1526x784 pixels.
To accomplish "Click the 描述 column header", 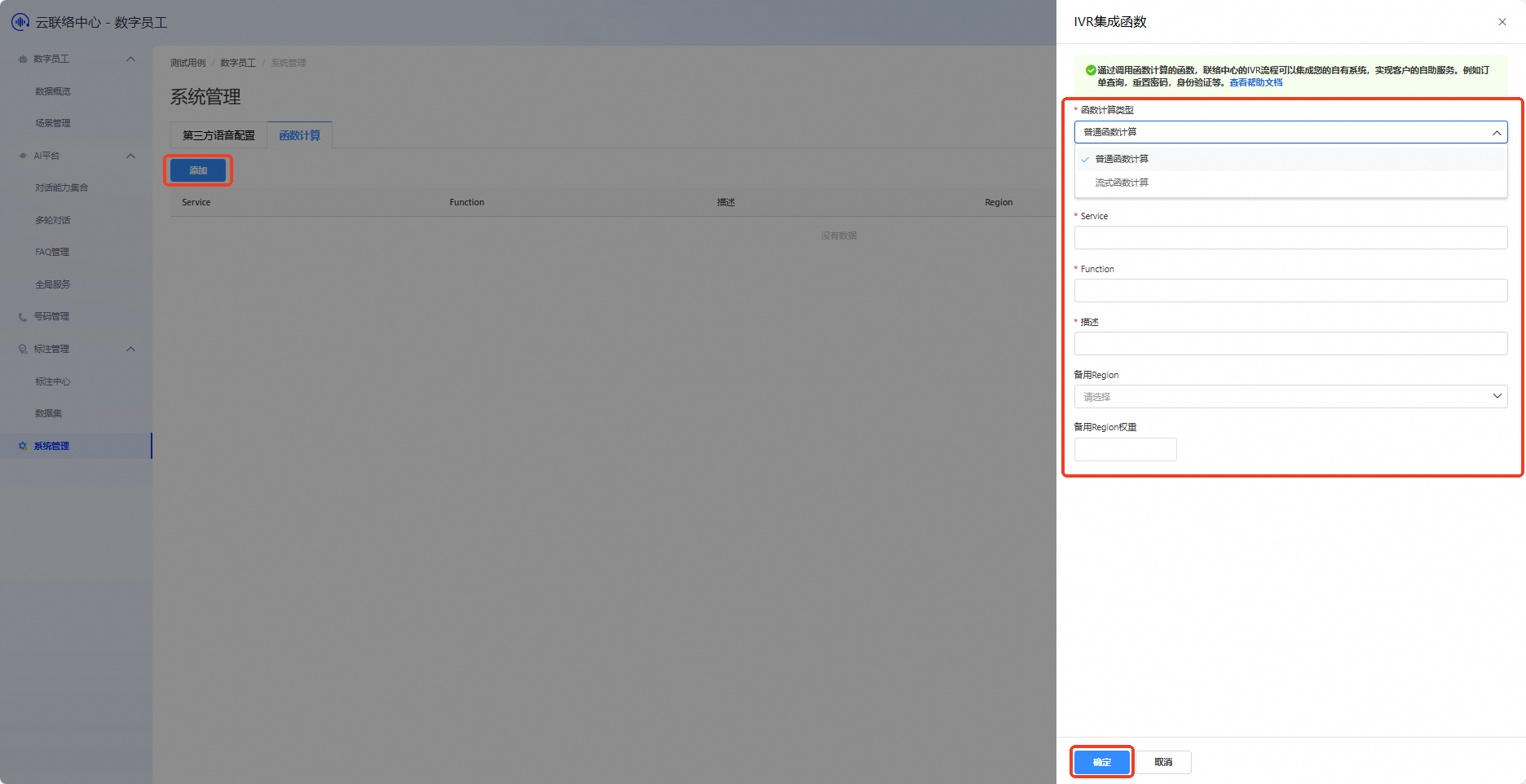I will pyautogui.click(x=726, y=202).
